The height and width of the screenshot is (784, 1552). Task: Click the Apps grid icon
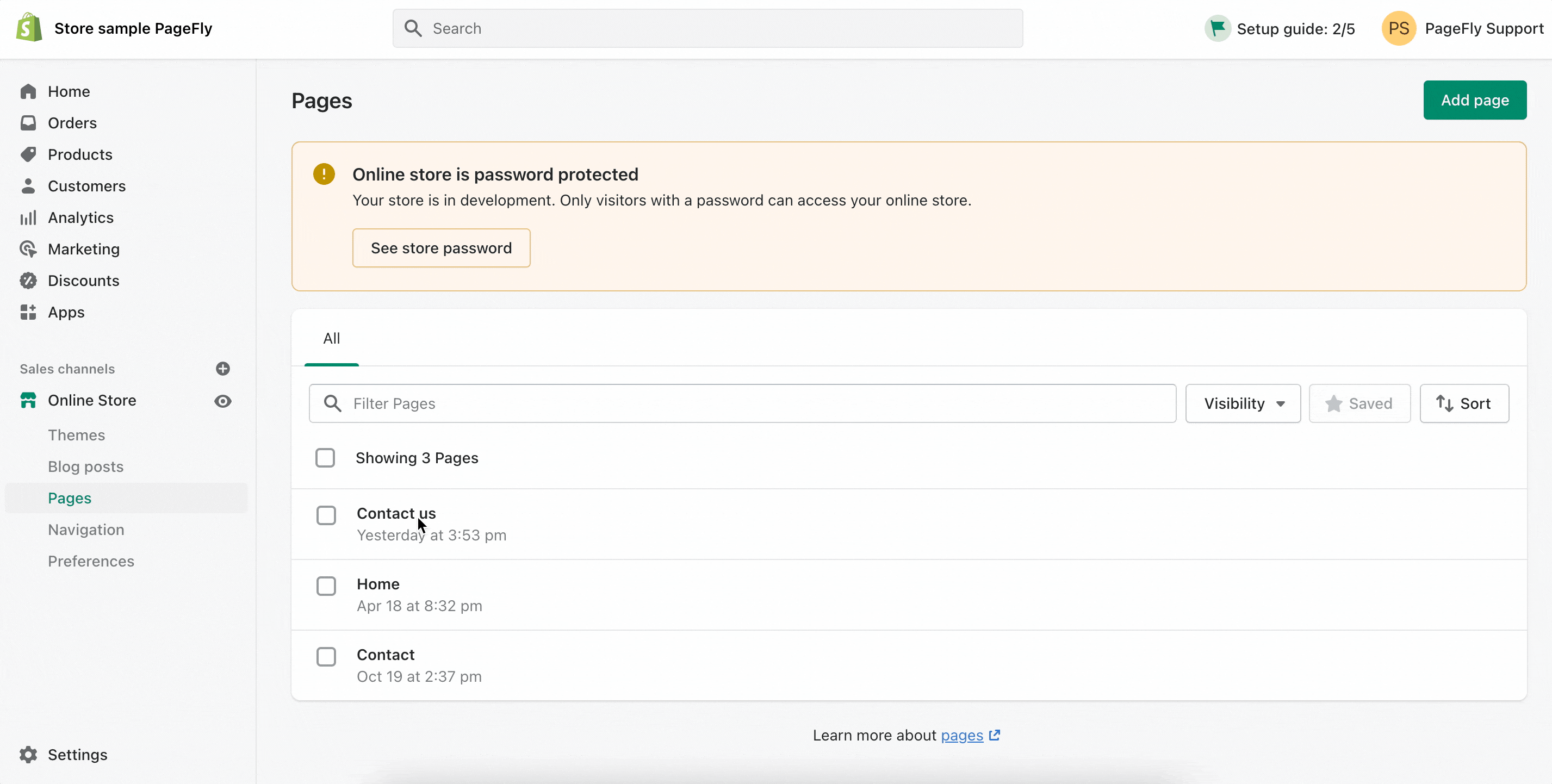(x=28, y=312)
